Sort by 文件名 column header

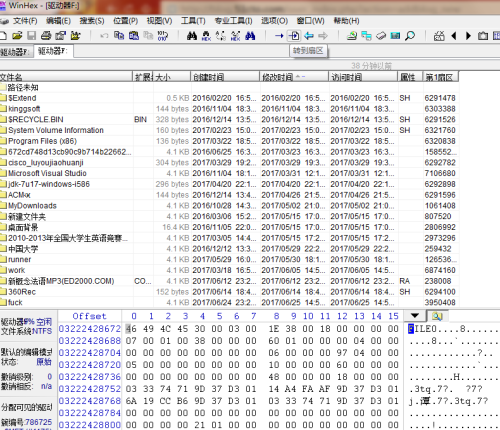[x=66, y=77]
